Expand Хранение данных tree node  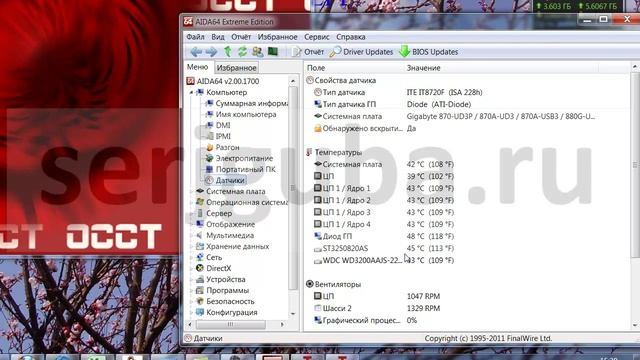tap(191, 247)
